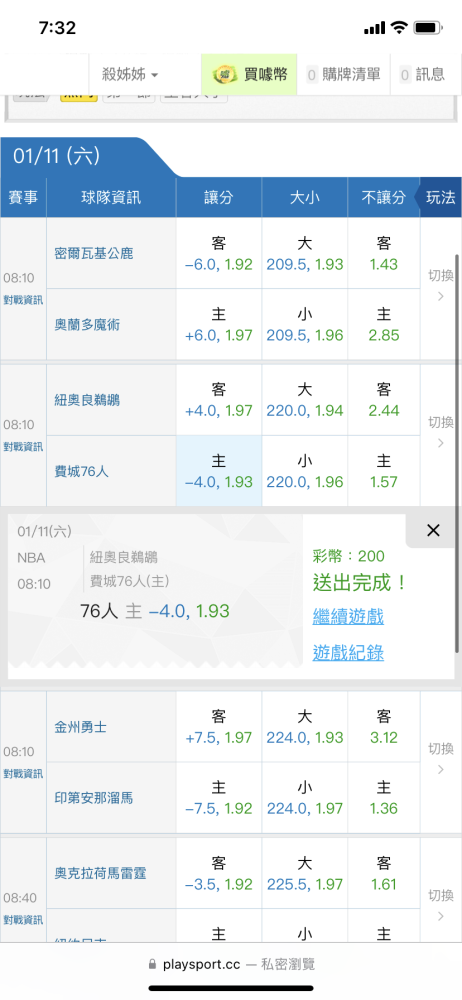The image size is (462, 1000).
Task: Click the 繼續遊戲 link
Action: pyautogui.click(x=348, y=617)
